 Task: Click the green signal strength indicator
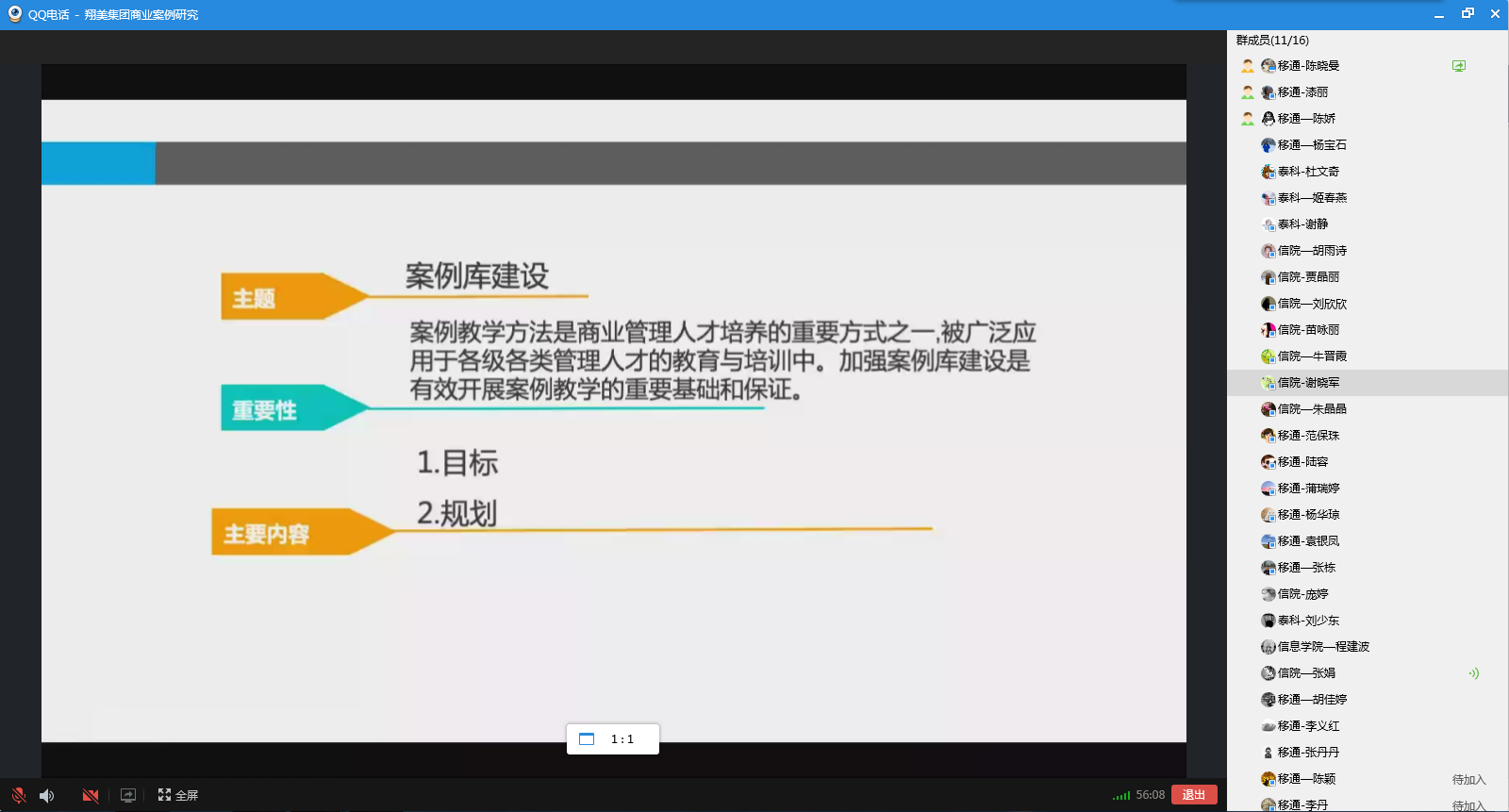1120,795
